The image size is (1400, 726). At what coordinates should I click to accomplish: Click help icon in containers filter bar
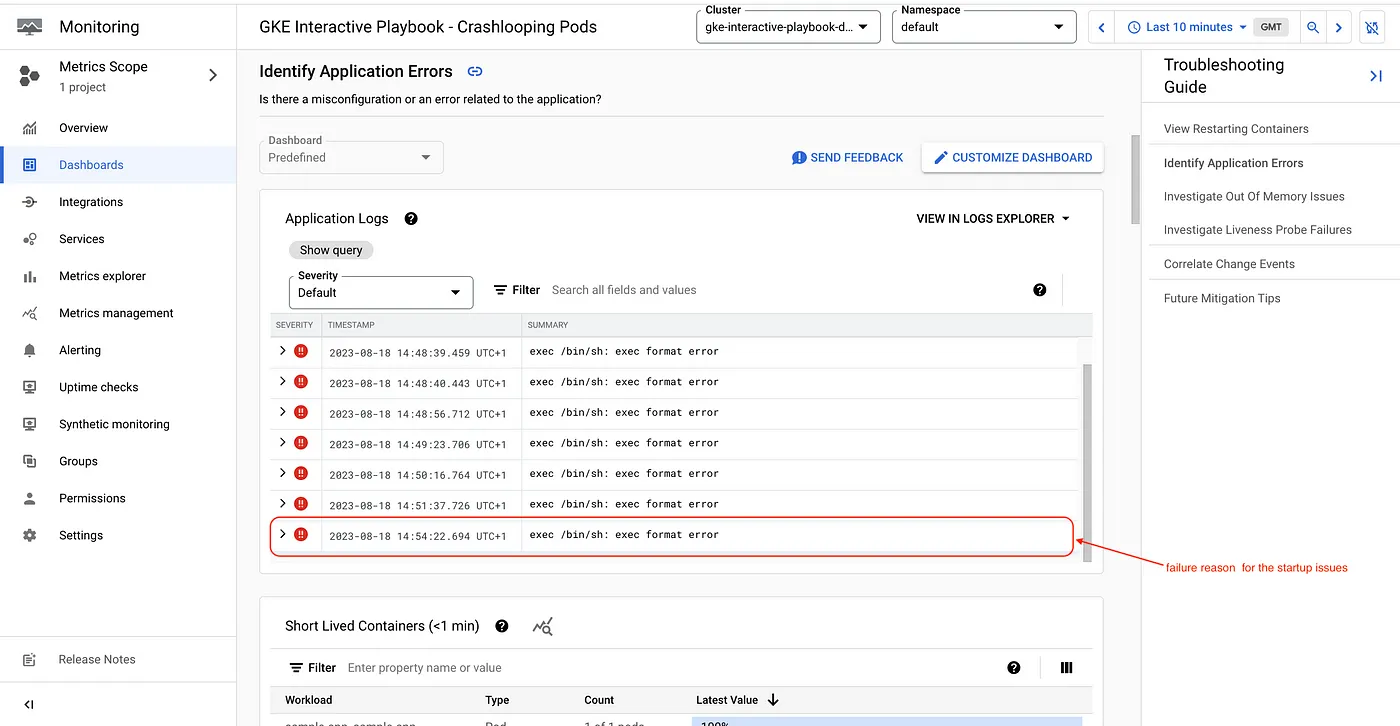pyautogui.click(x=1014, y=668)
